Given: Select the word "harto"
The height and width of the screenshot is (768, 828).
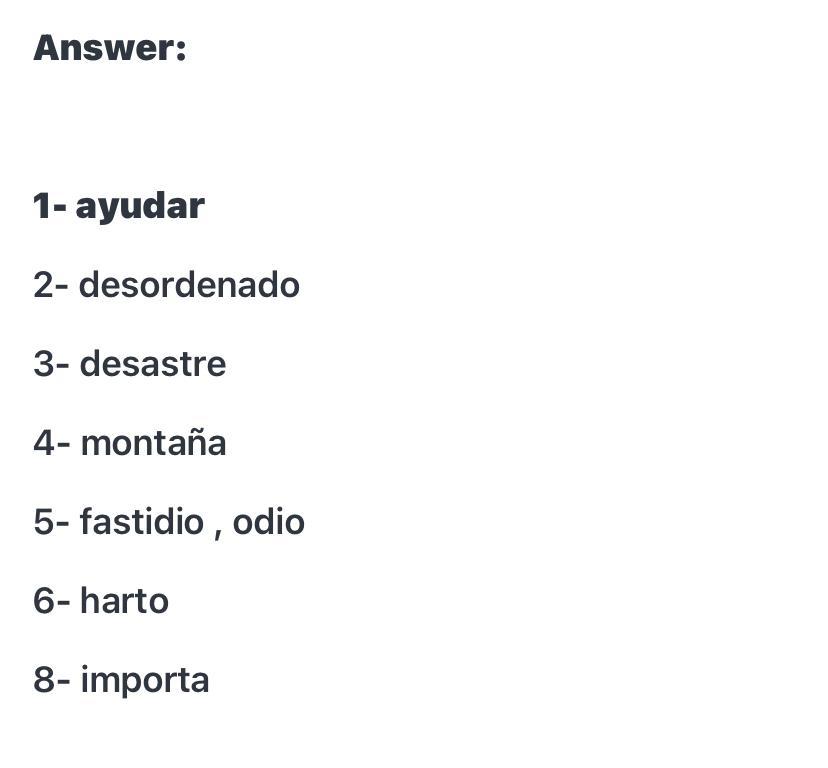Looking at the screenshot, I should tap(124, 601).
